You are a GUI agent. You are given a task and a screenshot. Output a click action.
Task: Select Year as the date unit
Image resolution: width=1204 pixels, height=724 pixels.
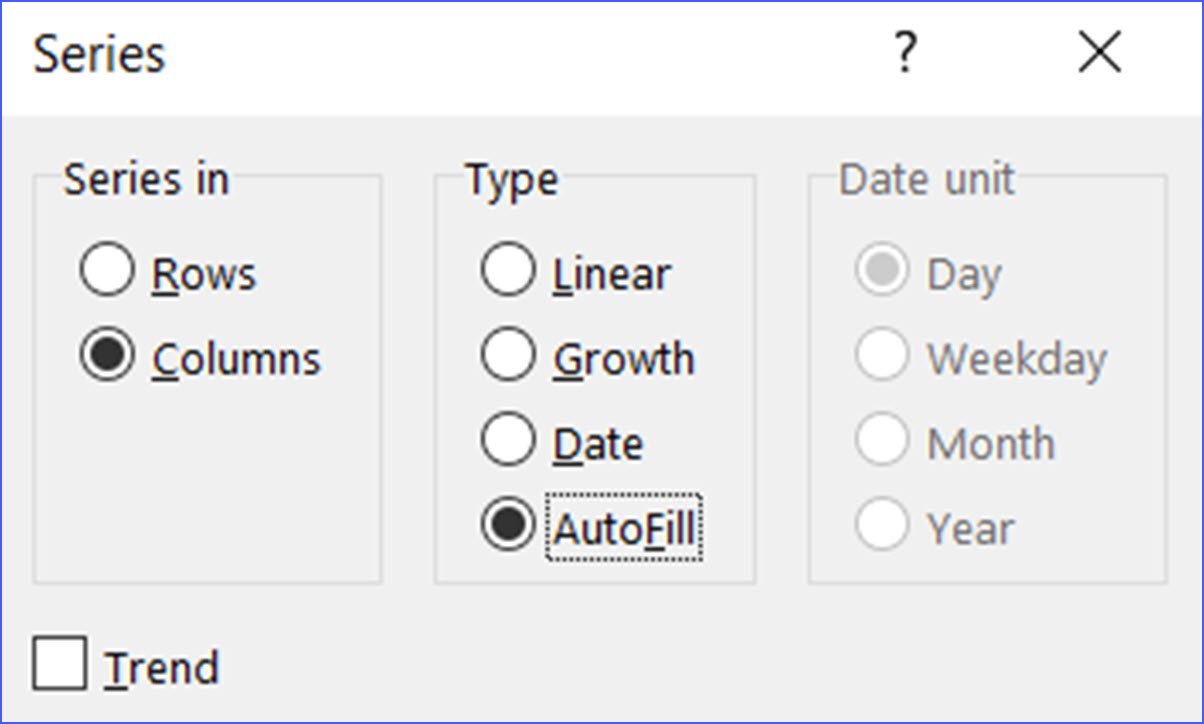pos(881,526)
